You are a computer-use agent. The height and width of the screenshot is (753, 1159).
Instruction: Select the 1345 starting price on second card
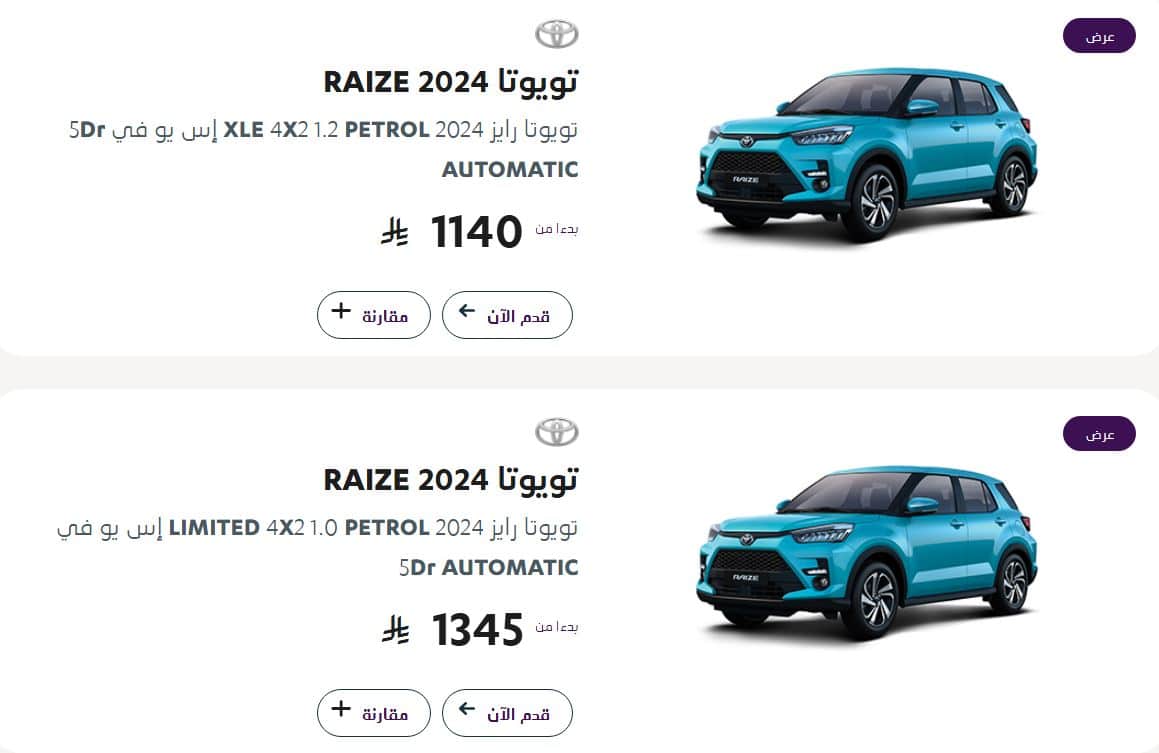477,630
